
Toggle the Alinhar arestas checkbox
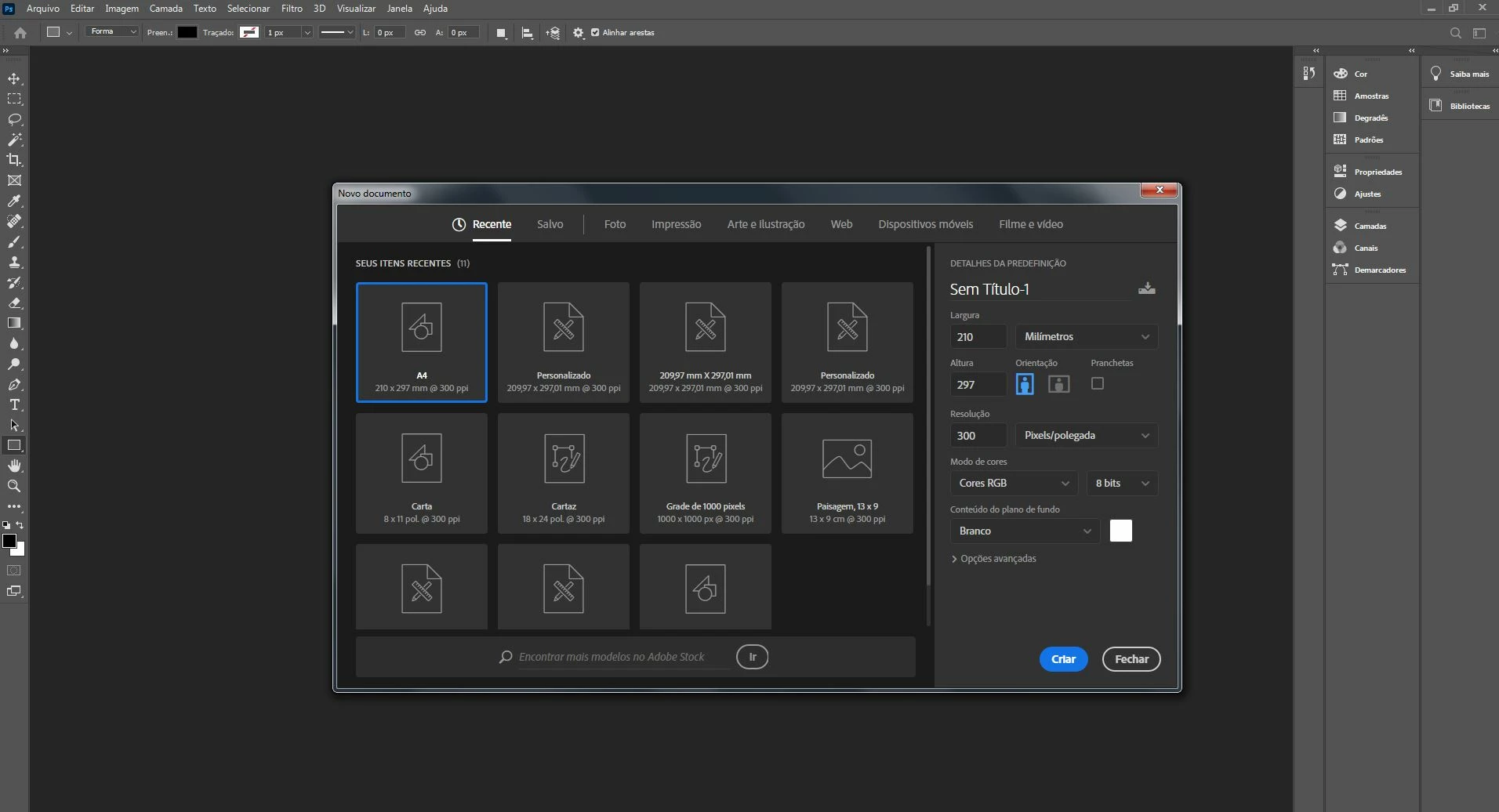coord(595,33)
